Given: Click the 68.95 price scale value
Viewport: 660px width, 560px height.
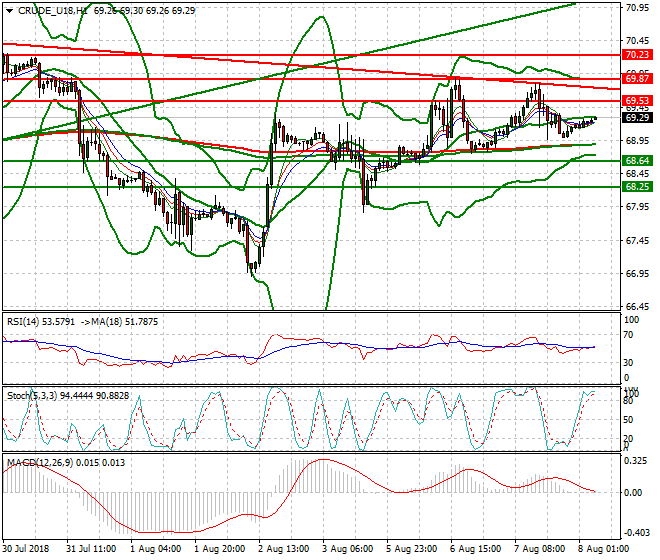Looking at the screenshot, I should [637, 141].
